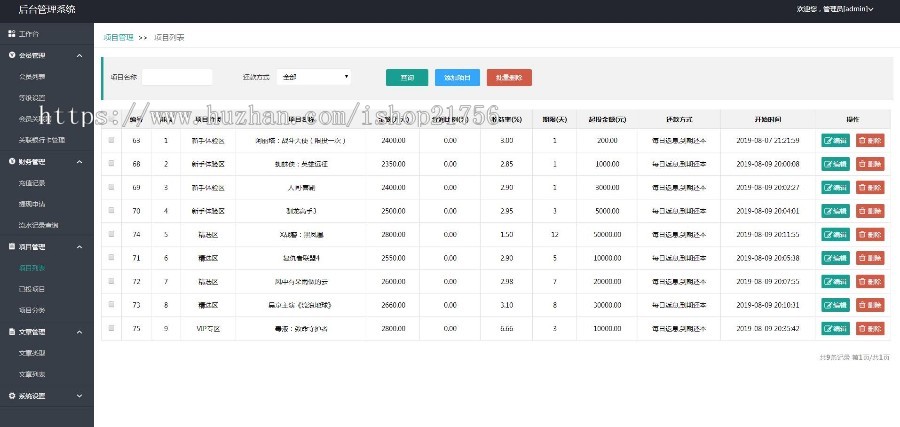
Task: Click the 项目管理 project section icon
Action: [11, 247]
